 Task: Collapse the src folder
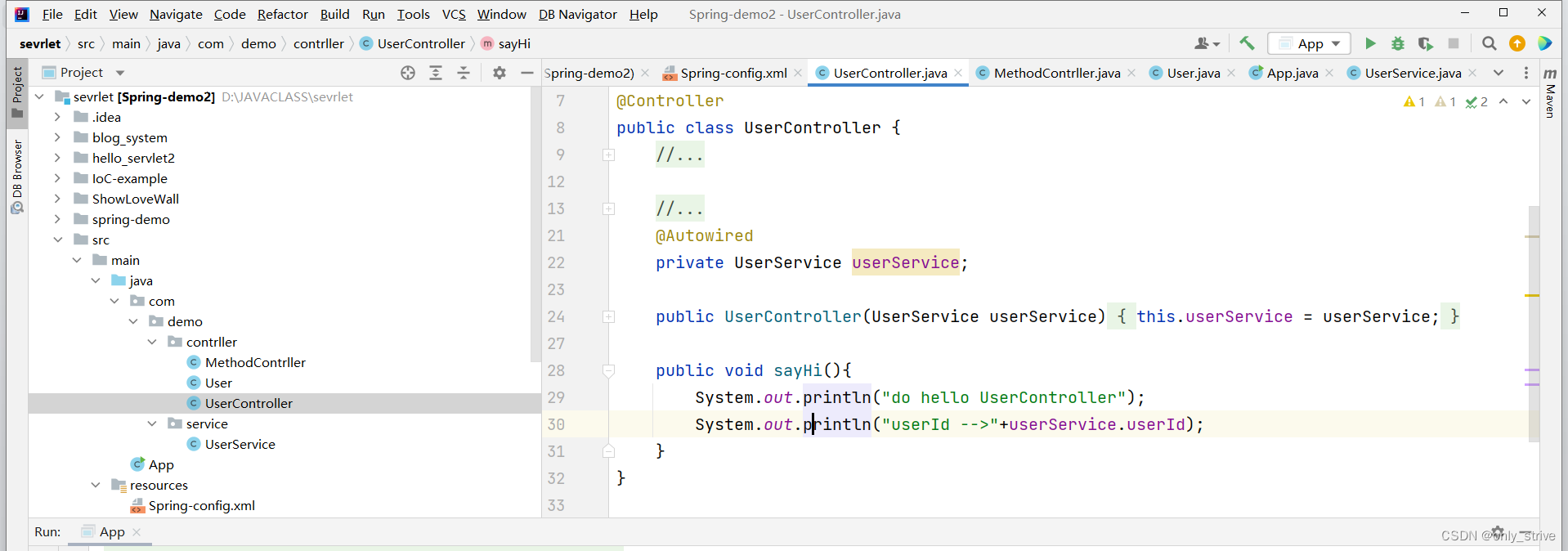[x=57, y=240]
